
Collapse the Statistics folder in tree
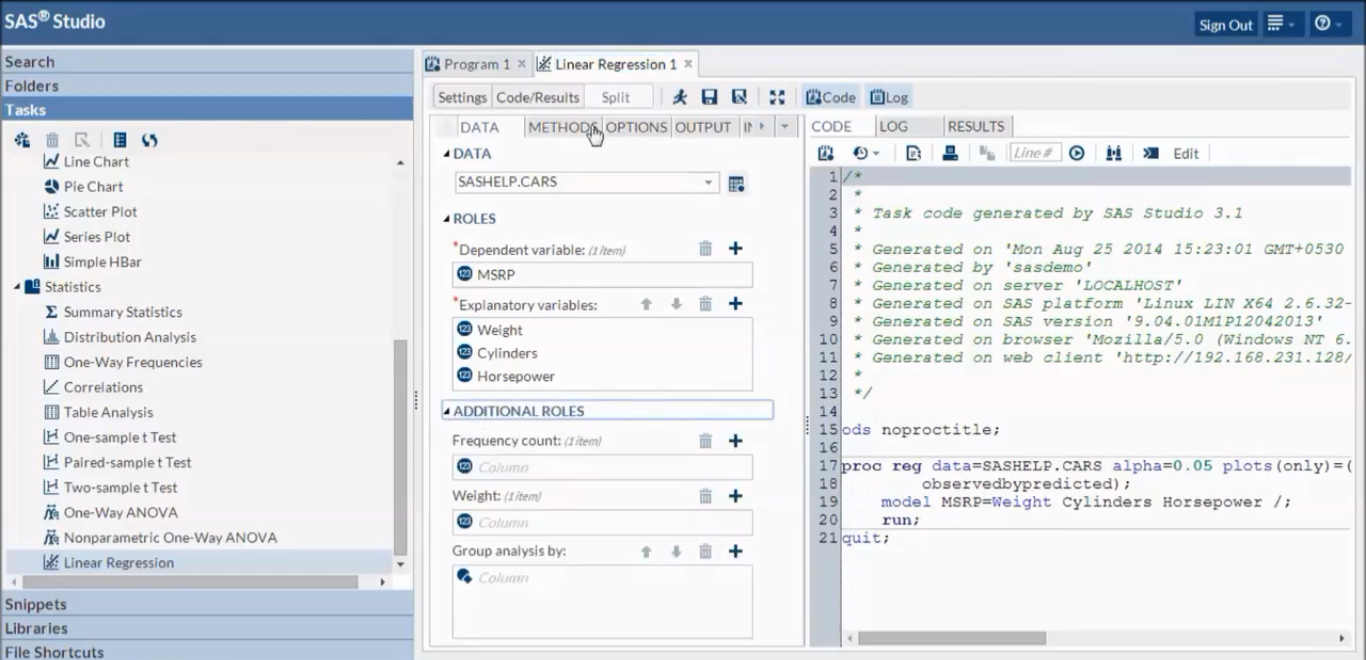17,287
